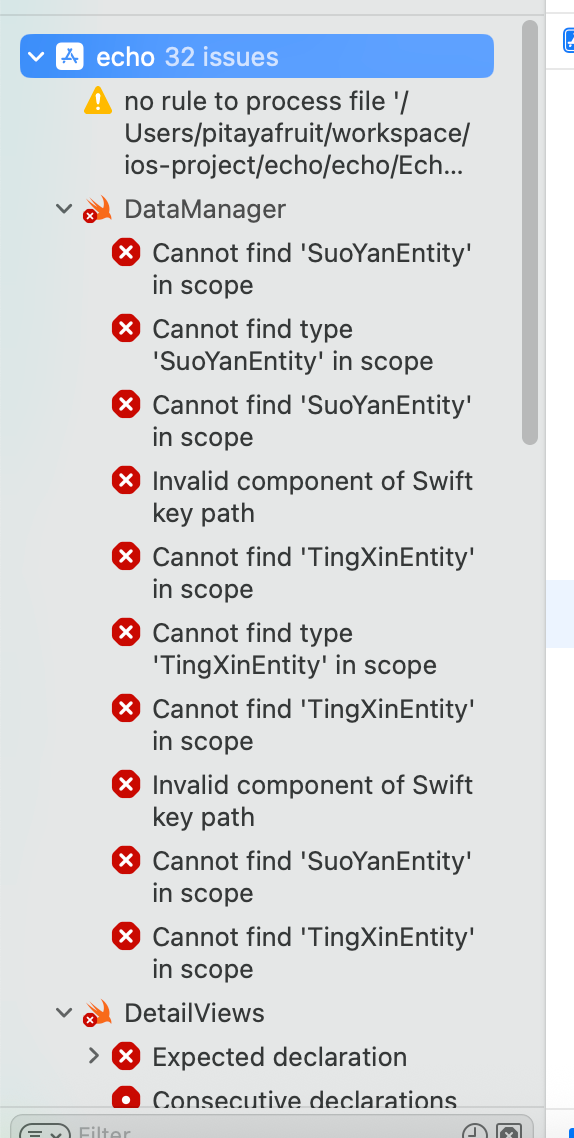Click the filter options icon in filter bar
This screenshot has height=1138, width=574.
click(44, 1132)
